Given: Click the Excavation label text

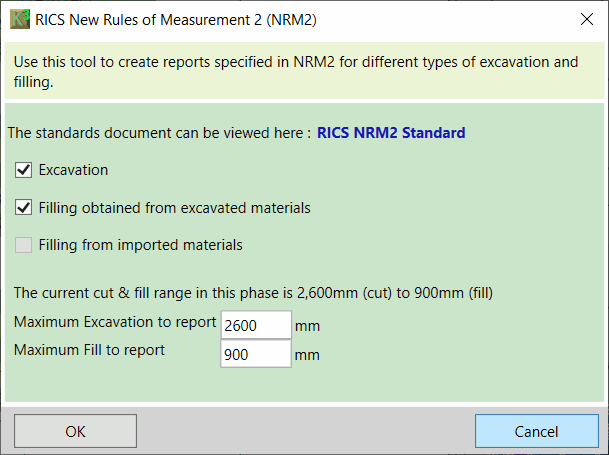Looking at the screenshot, I should click(73, 170).
